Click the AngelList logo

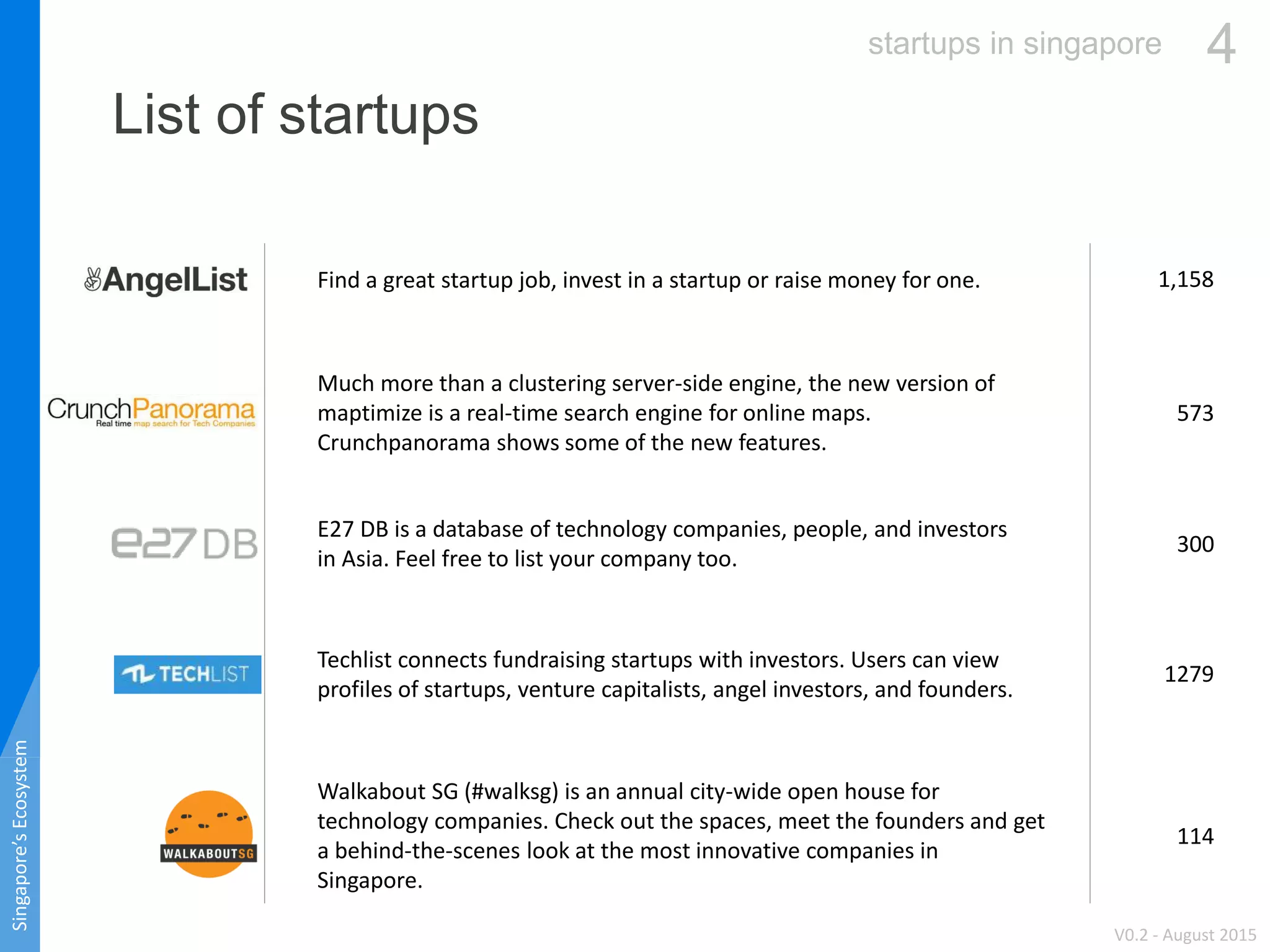tap(166, 280)
